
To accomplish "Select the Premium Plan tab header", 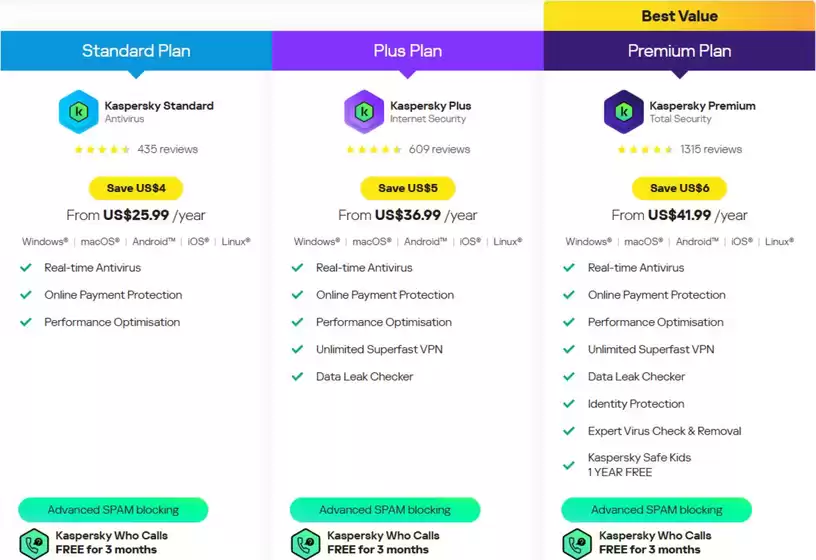I will tap(679, 51).
